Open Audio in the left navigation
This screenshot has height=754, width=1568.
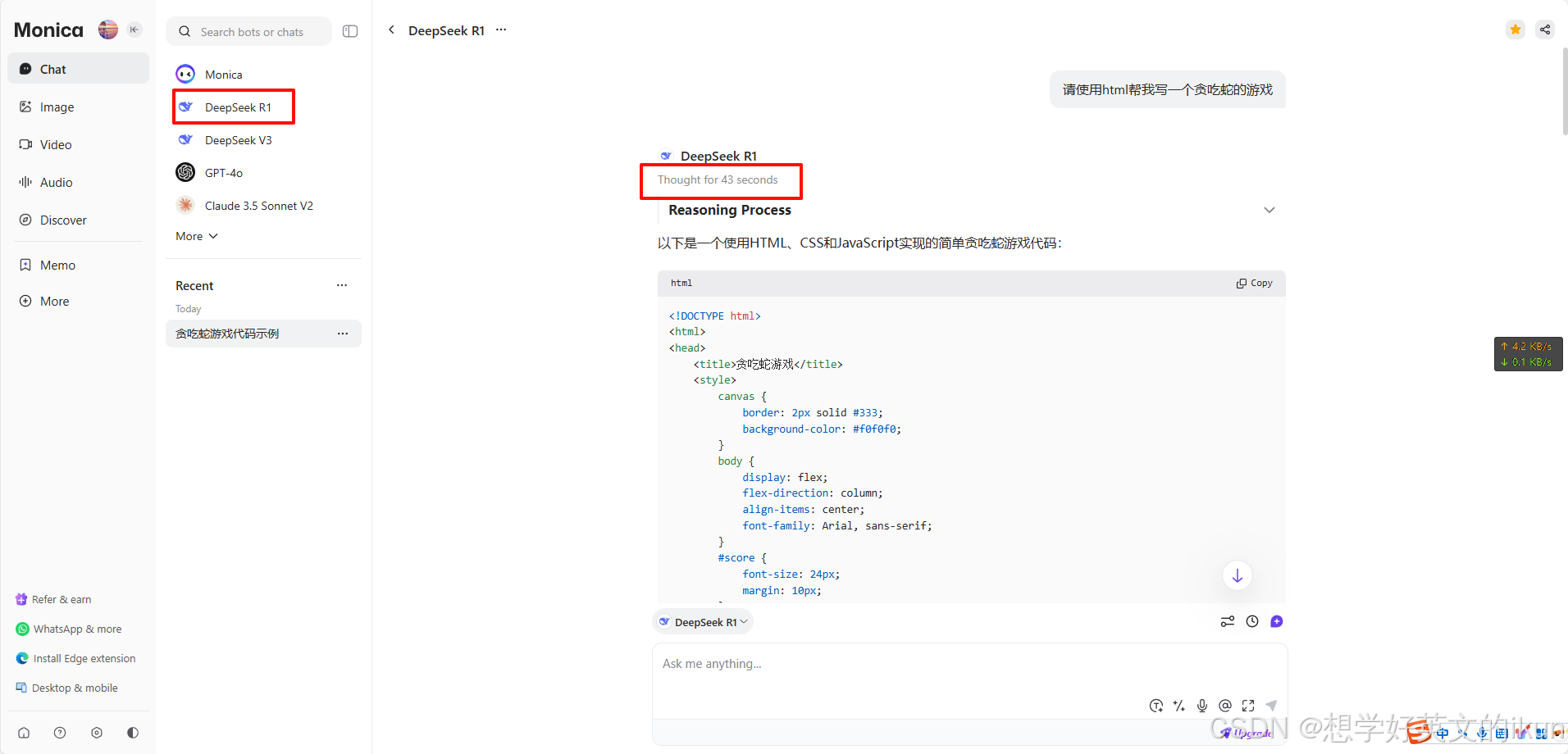point(78,182)
